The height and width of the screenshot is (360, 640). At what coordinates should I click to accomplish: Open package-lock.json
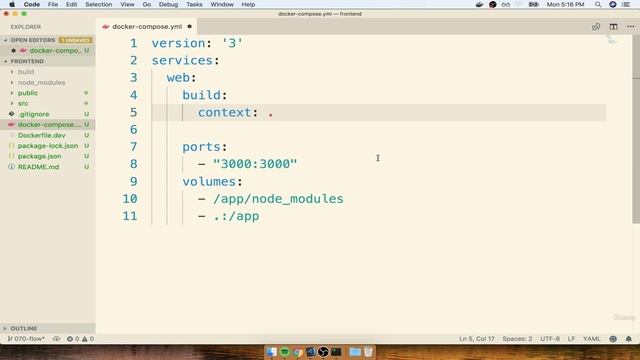[x=48, y=146]
